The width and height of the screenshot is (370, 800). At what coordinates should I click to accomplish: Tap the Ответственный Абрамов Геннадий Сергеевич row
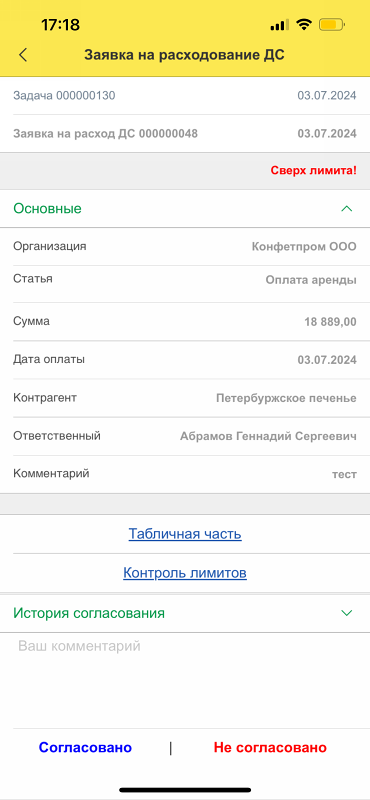(185, 436)
